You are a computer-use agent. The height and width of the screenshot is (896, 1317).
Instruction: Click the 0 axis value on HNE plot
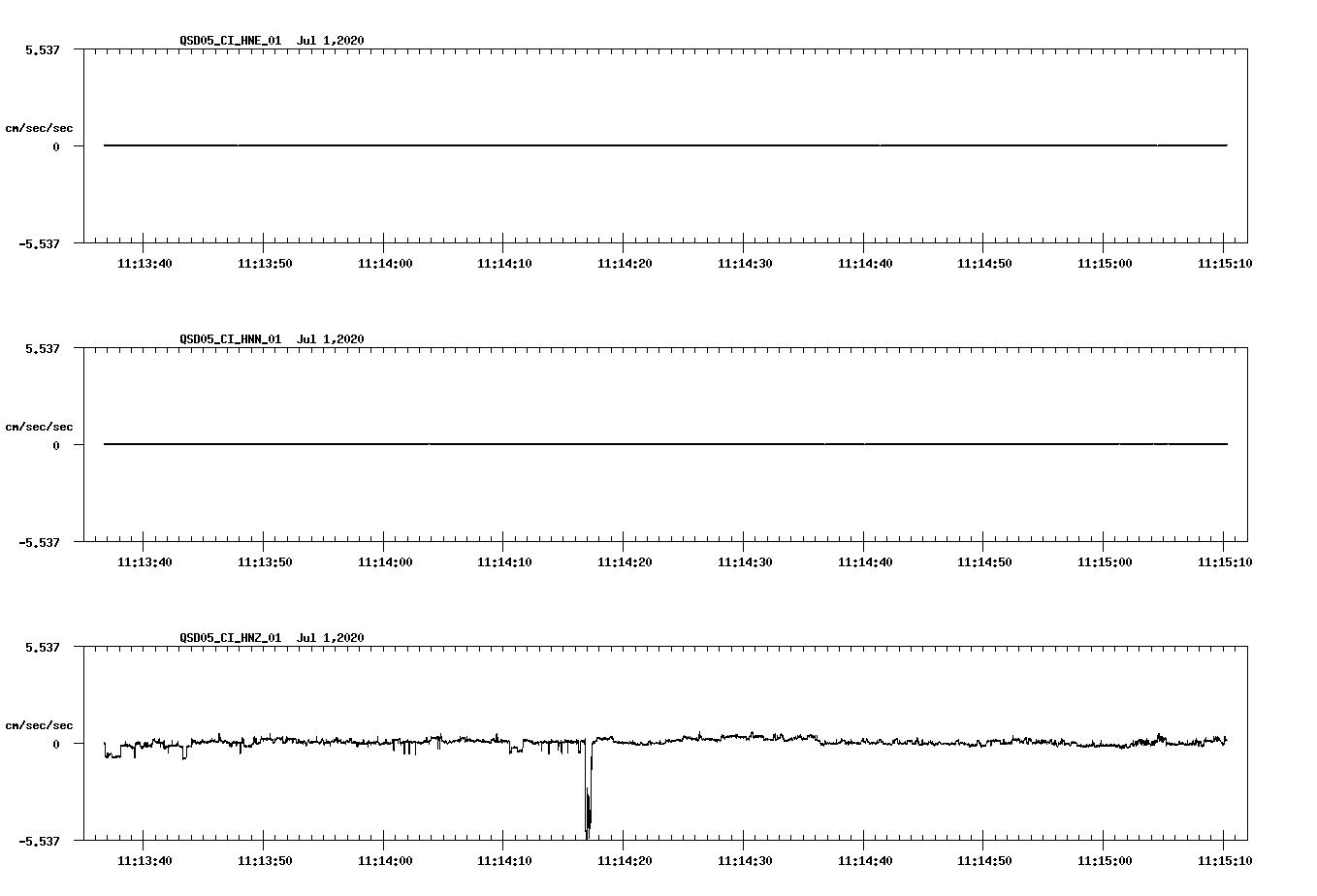56,146
